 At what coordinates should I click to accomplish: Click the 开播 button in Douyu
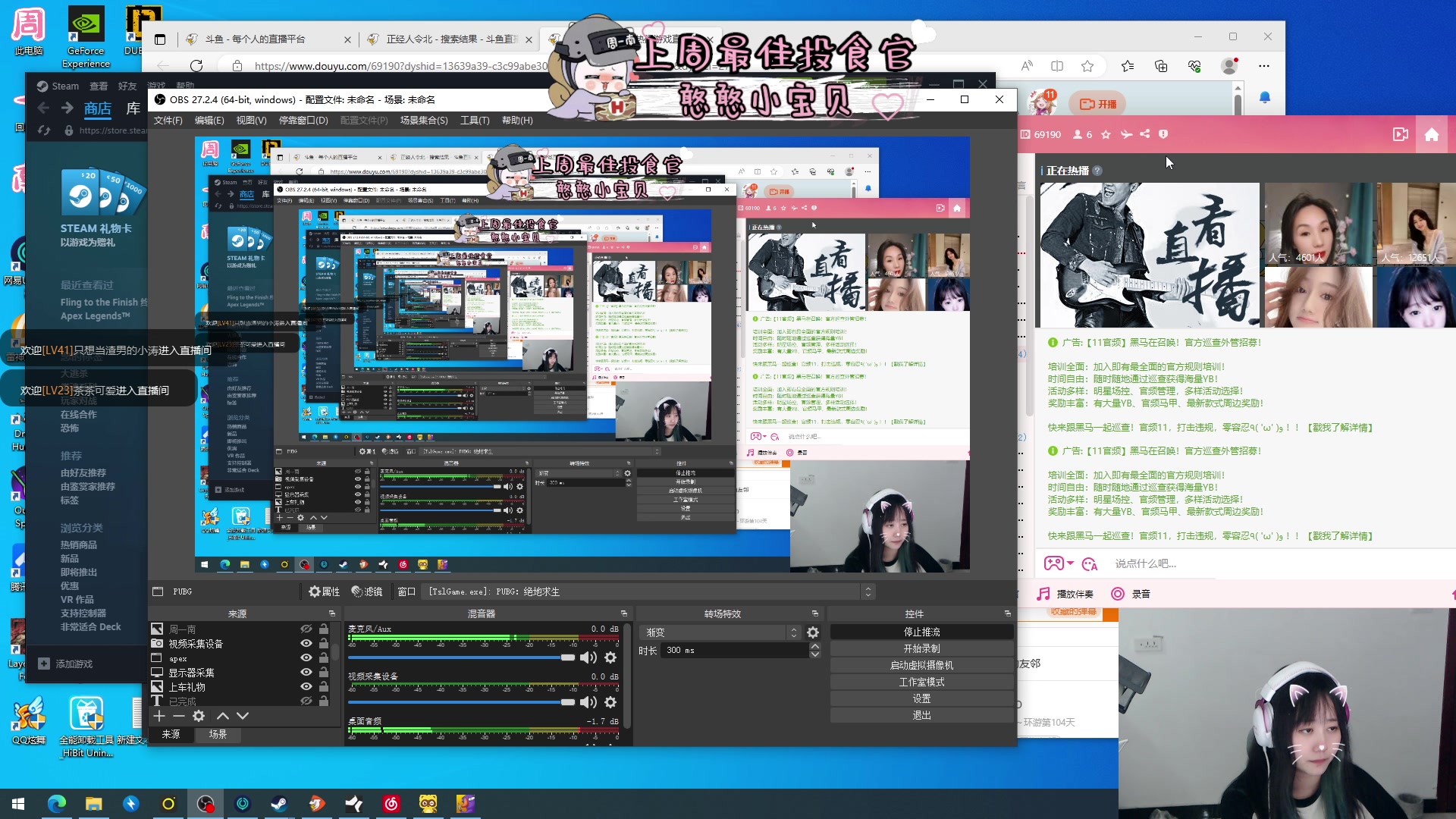click(1097, 104)
